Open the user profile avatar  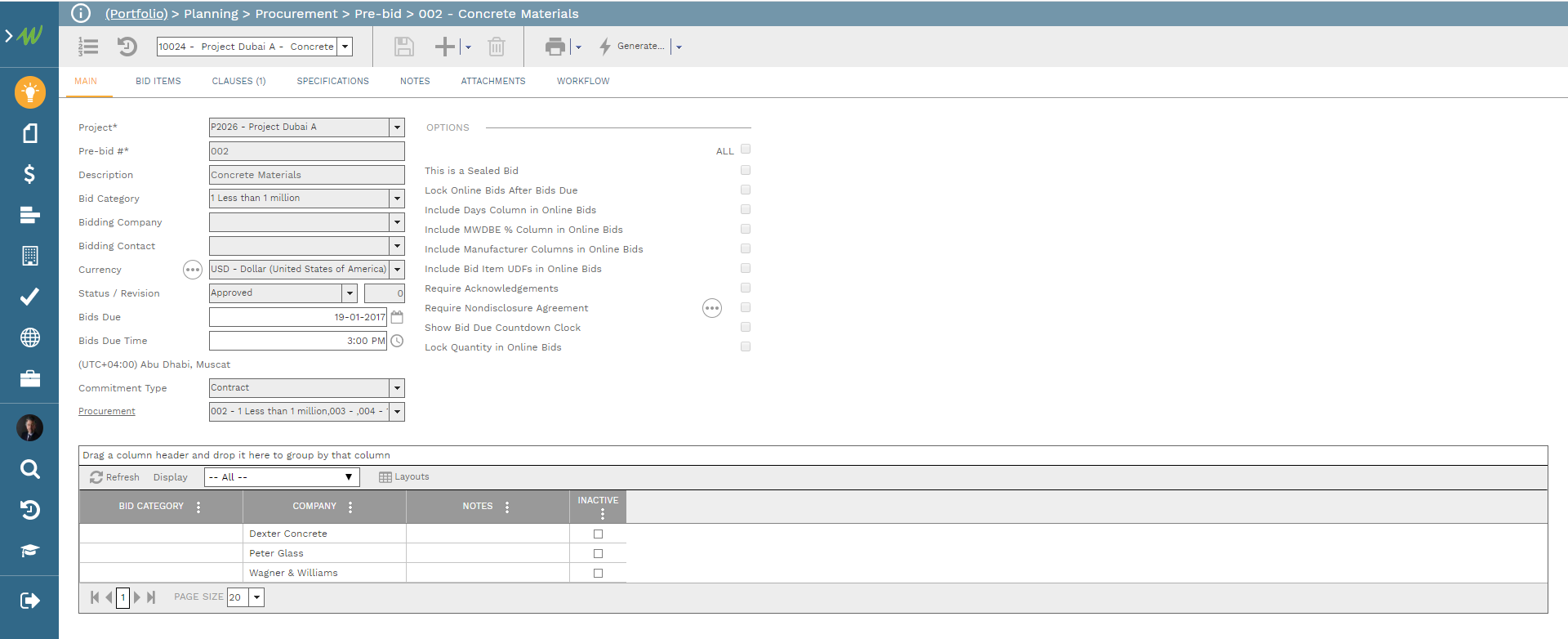tap(29, 427)
